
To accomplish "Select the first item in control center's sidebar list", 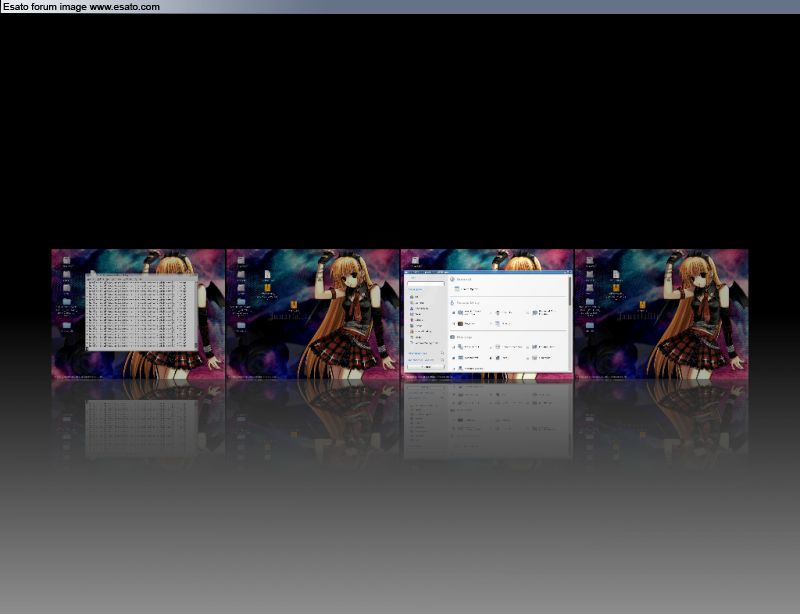I will pyautogui.click(x=411, y=297).
